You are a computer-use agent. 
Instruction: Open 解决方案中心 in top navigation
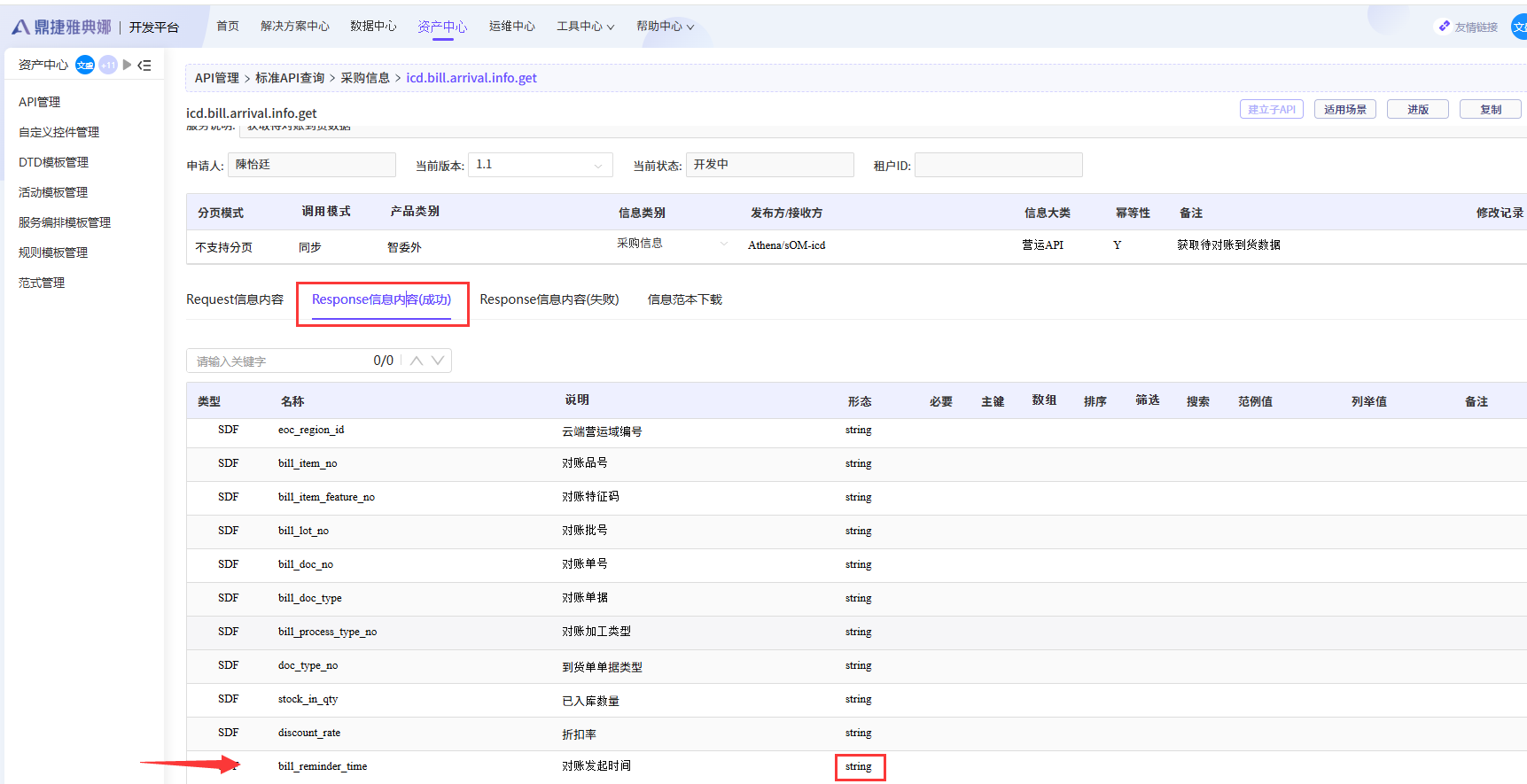[295, 27]
